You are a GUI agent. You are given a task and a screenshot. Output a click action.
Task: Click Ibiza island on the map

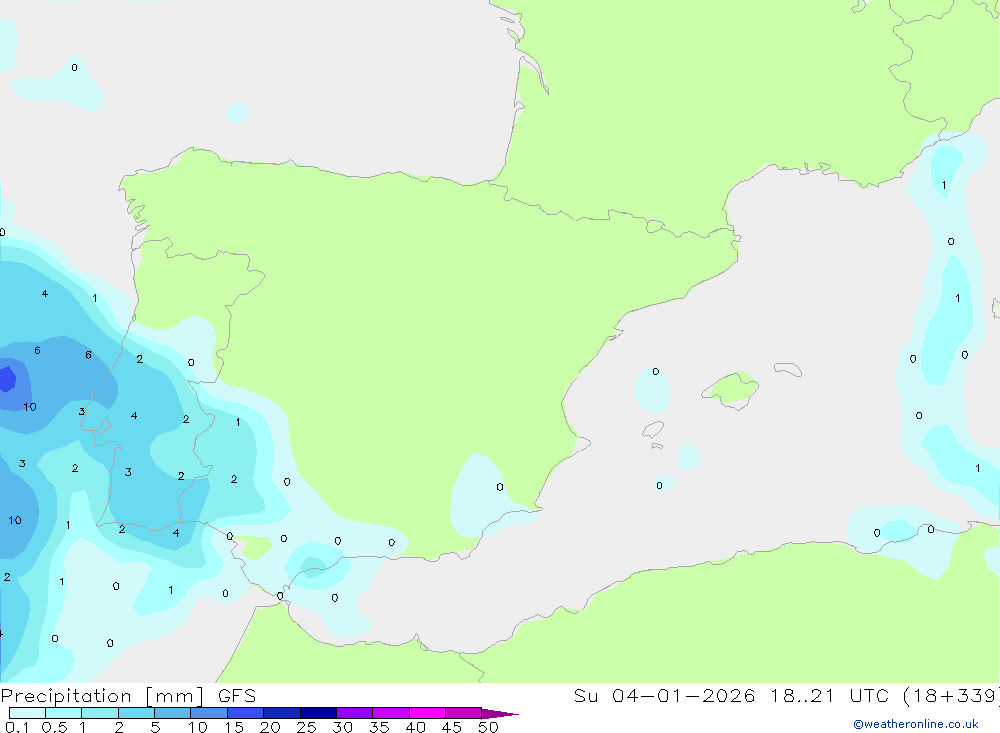653,430
